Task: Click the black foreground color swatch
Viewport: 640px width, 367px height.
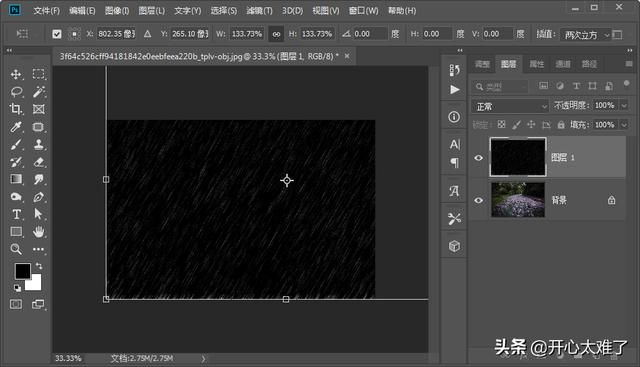Action: [22, 271]
